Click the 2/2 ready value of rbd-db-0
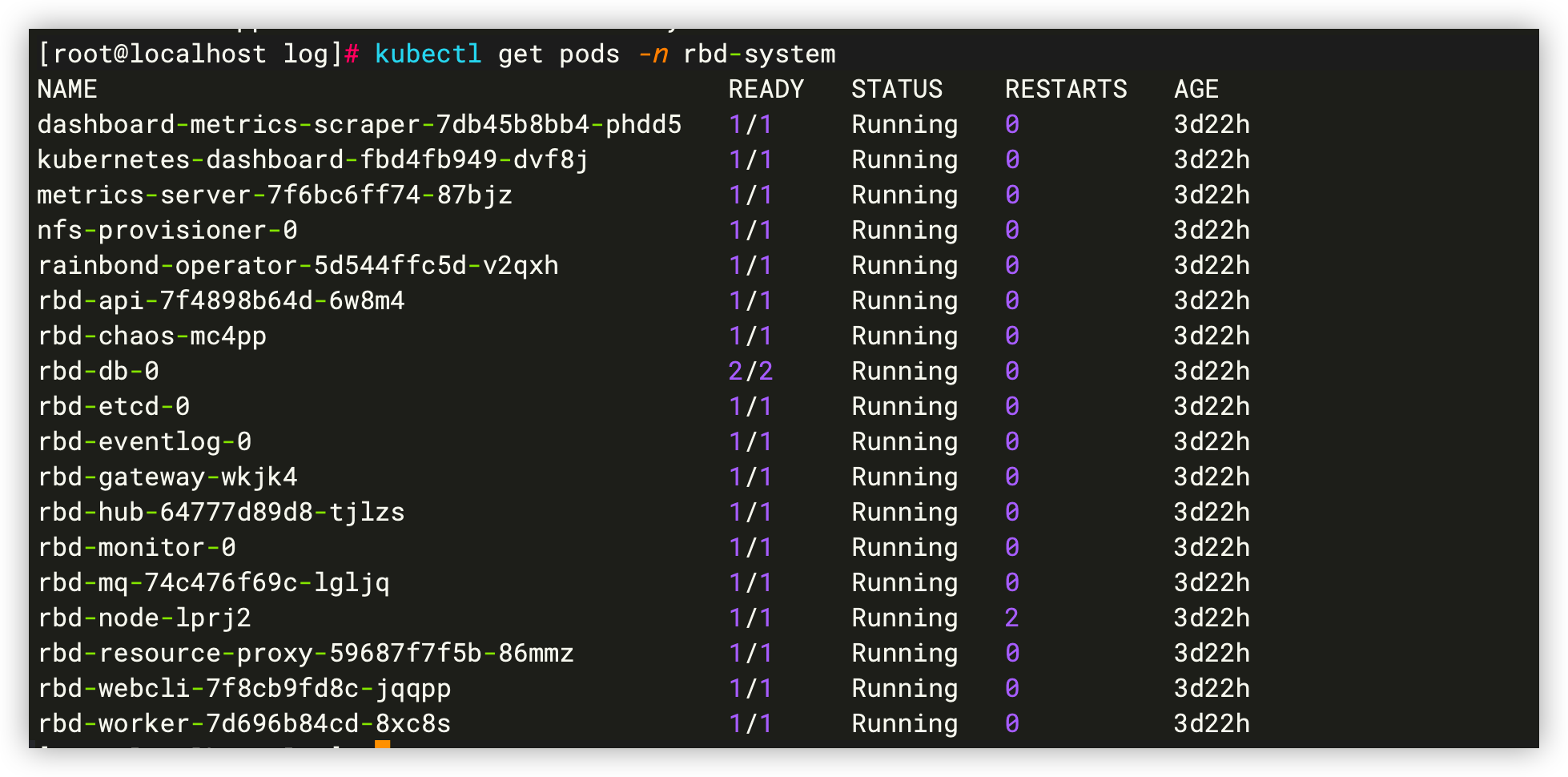This screenshot has height=777, width=1568. pos(750,371)
